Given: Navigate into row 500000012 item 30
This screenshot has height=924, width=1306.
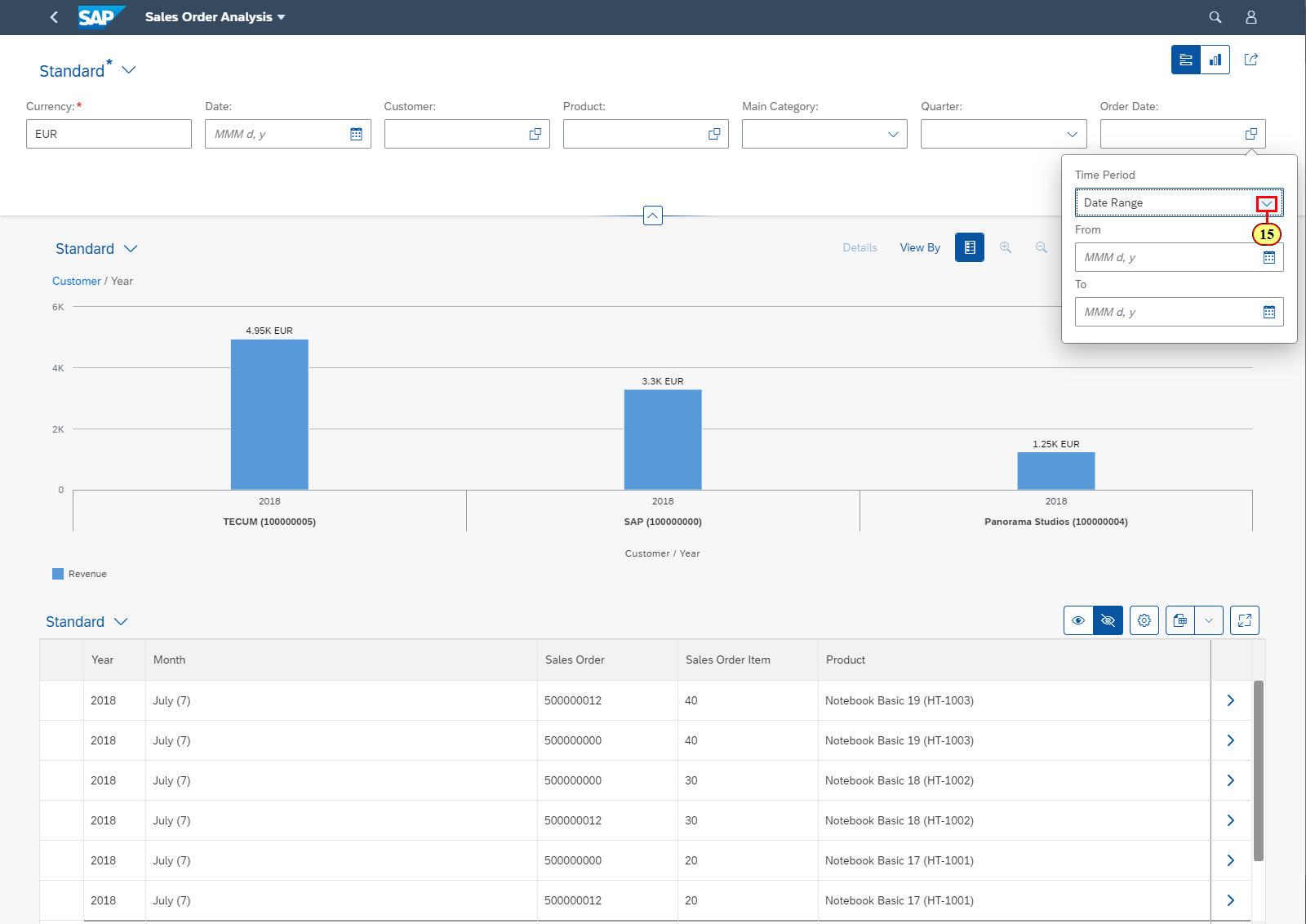Looking at the screenshot, I should pos(1231,820).
